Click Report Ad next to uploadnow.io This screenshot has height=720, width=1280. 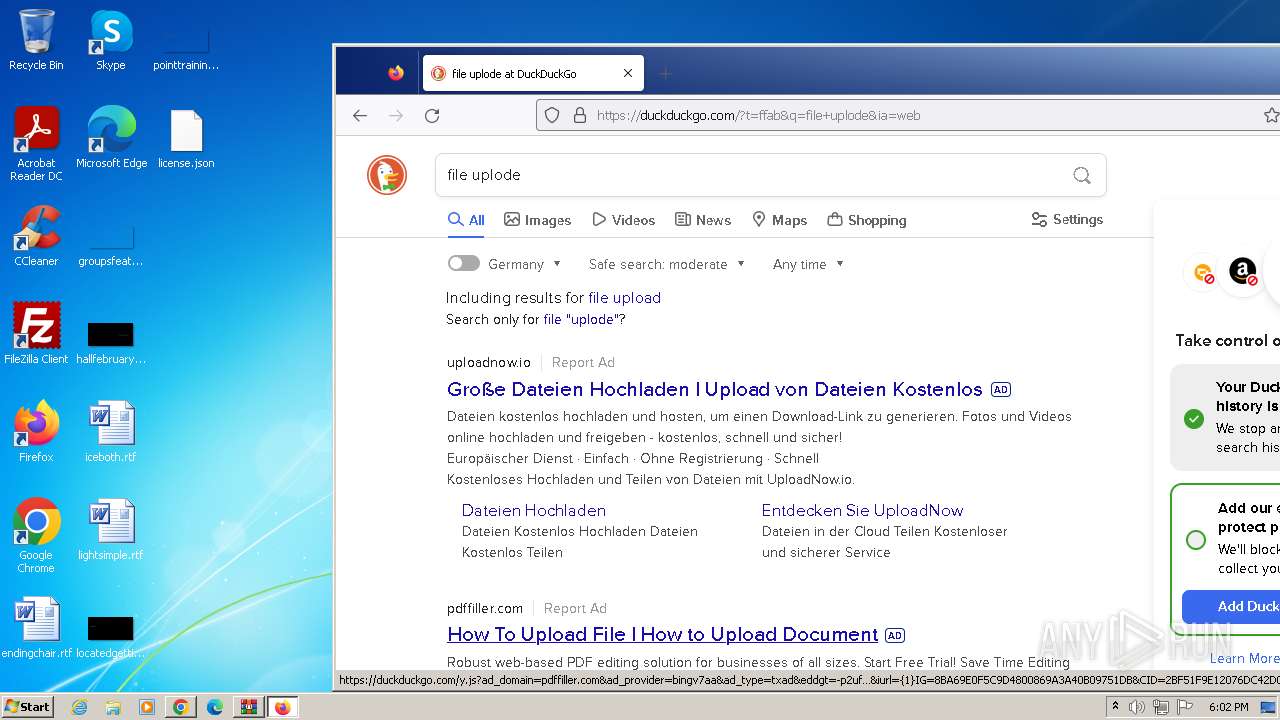(583, 363)
